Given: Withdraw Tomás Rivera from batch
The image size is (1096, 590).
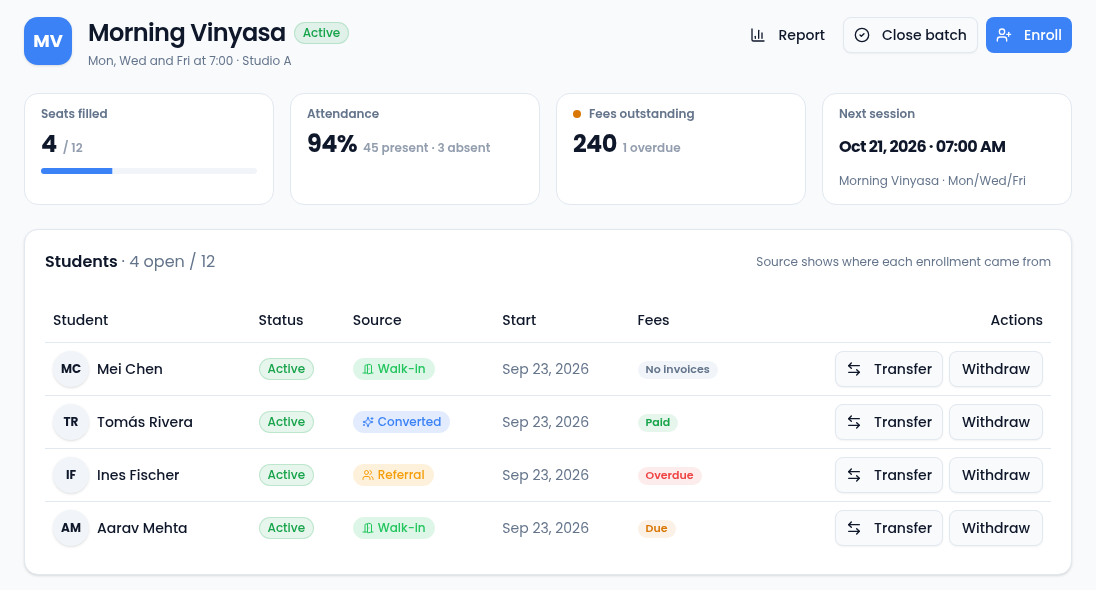Looking at the screenshot, I should click(x=995, y=422).
